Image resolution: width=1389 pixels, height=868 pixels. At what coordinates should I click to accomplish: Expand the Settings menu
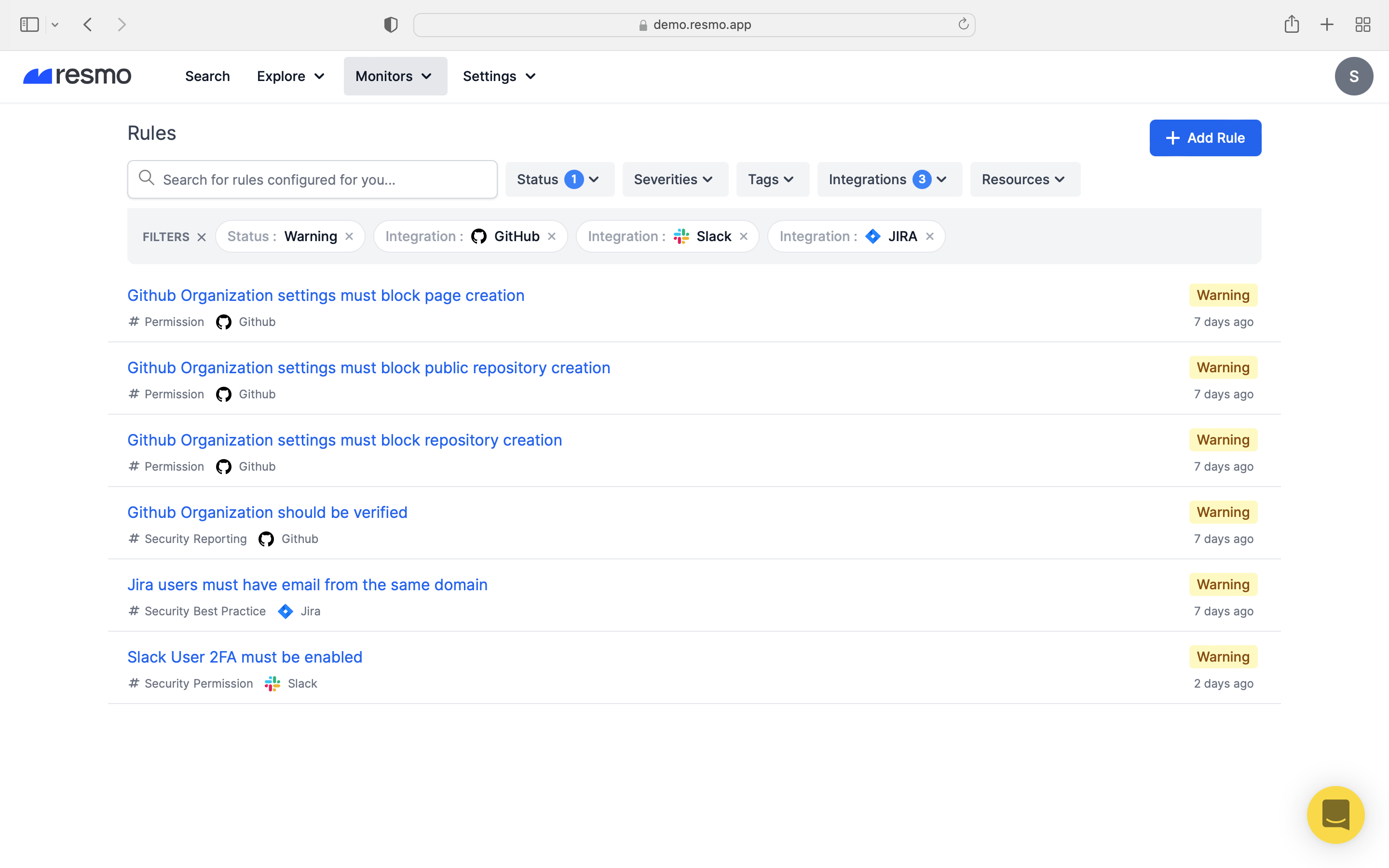click(499, 76)
